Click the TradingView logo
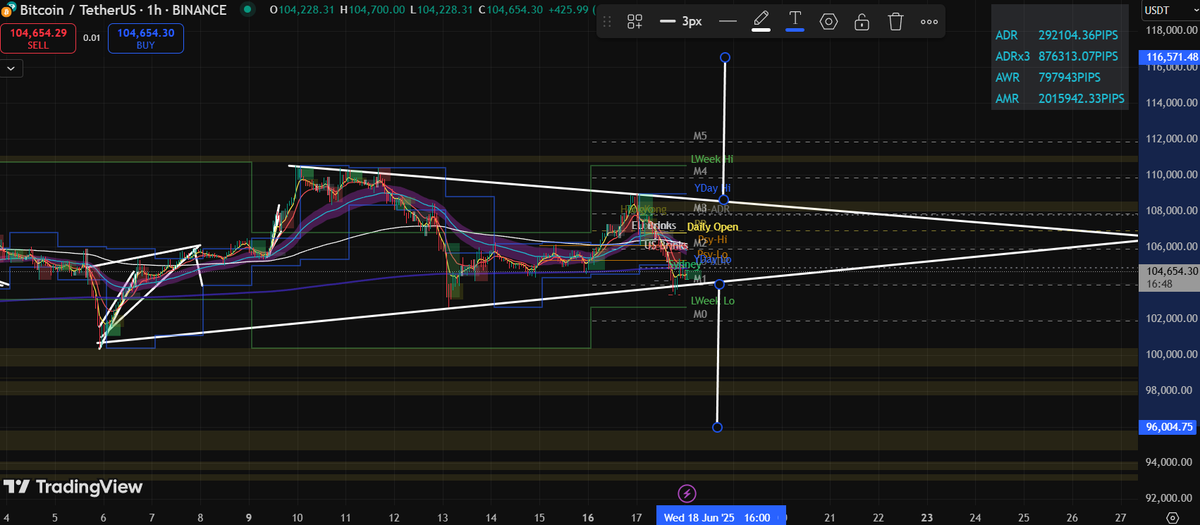The width and height of the screenshot is (1200, 525). tap(72, 487)
